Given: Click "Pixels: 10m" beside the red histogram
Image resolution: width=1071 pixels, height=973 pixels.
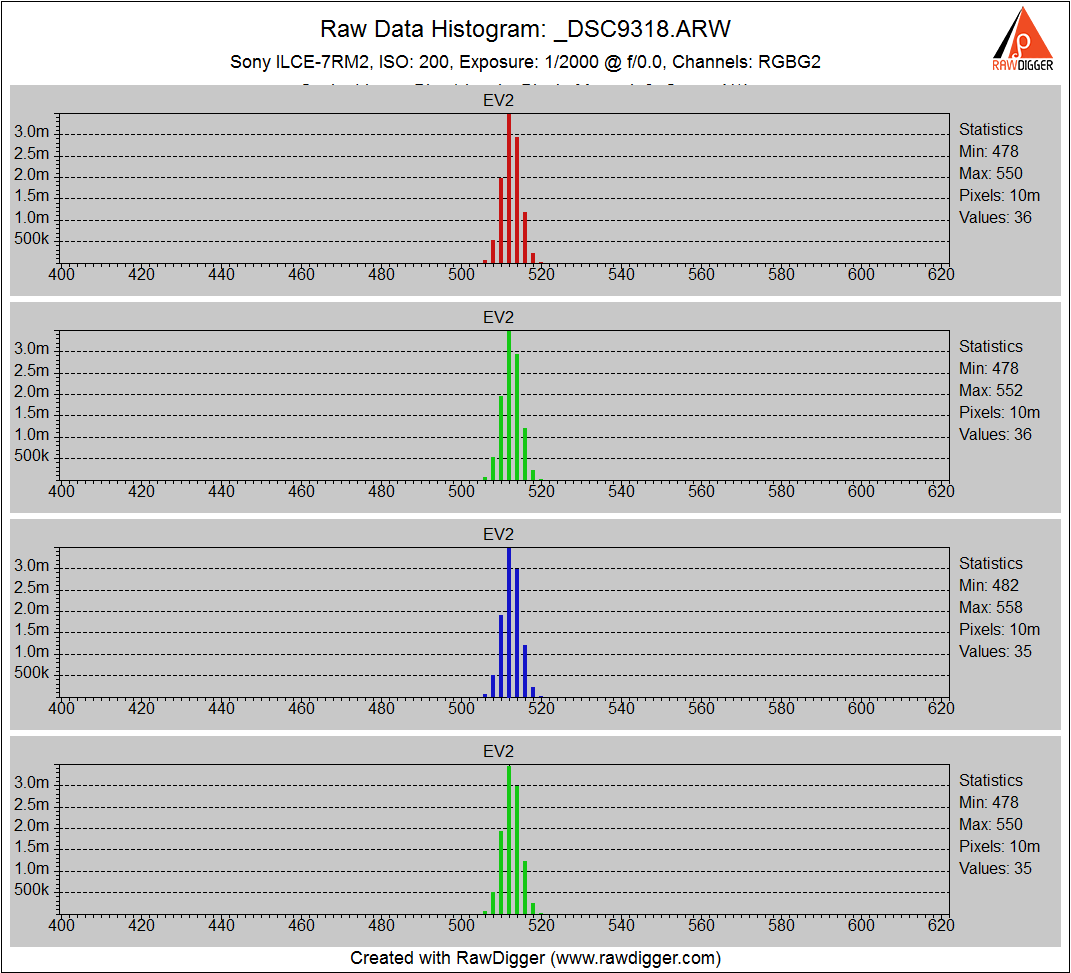Looking at the screenshot, I should (999, 195).
